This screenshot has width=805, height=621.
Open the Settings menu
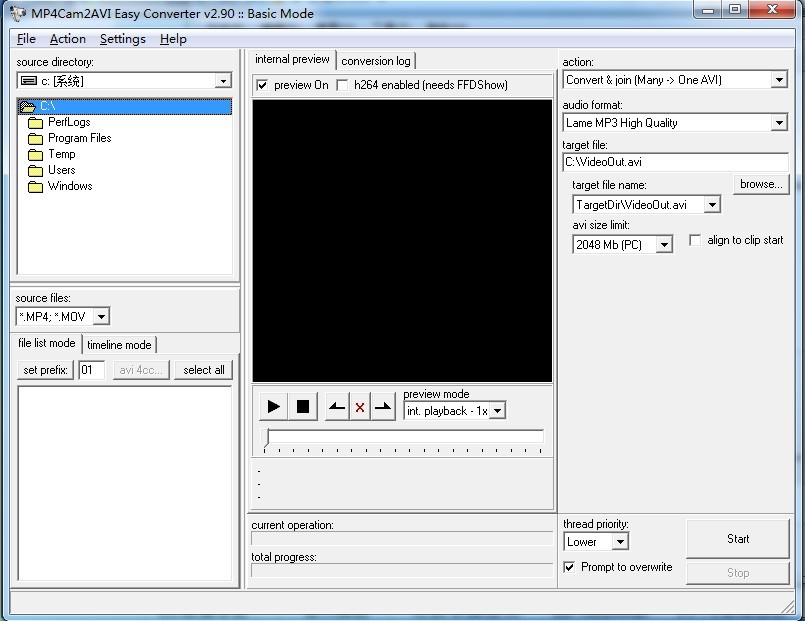[x=122, y=39]
